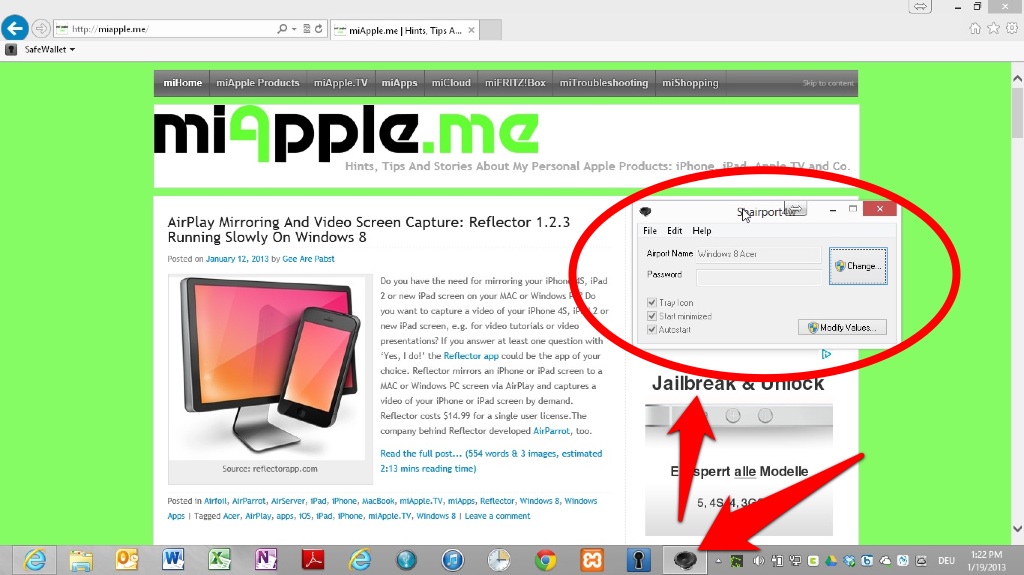Open Adobe Reader from the taskbar
The height and width of the screenshot is (575, 1024).
[x=313, y=560]
